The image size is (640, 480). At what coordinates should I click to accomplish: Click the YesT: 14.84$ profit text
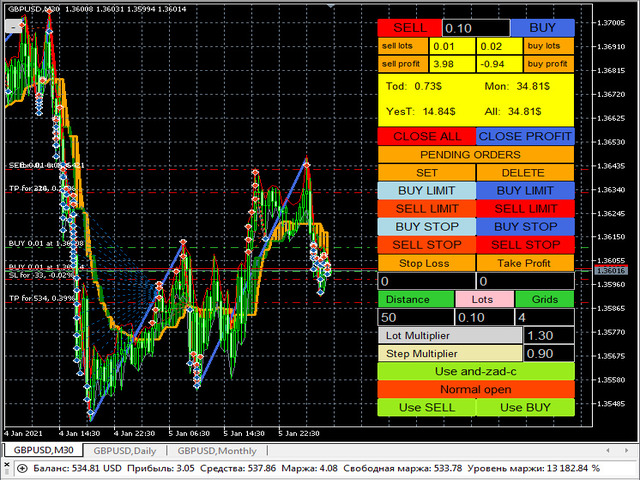(420, 111)
